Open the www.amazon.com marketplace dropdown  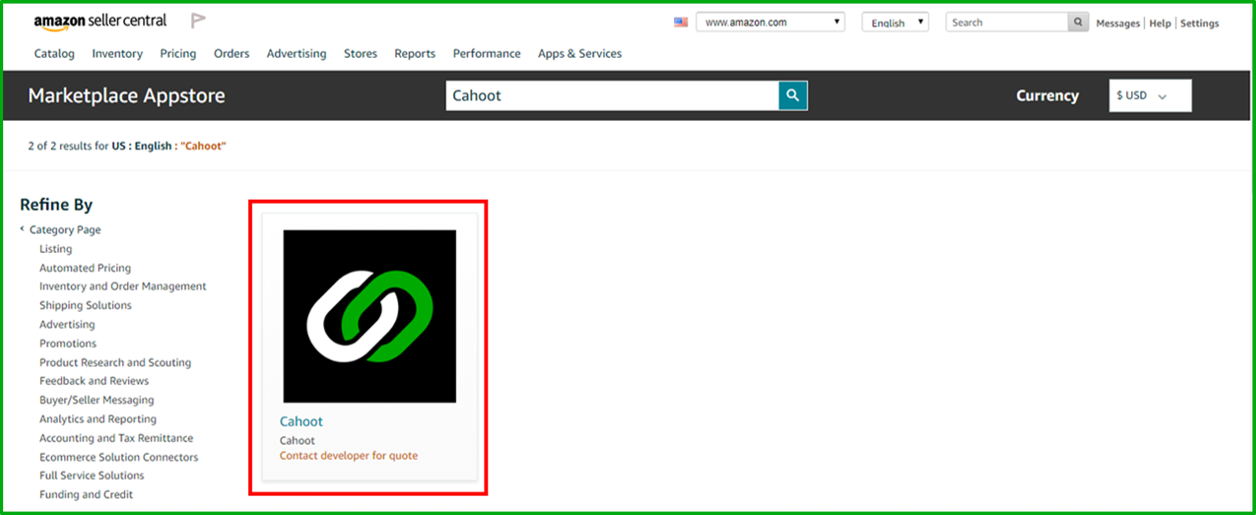point(770,22)
